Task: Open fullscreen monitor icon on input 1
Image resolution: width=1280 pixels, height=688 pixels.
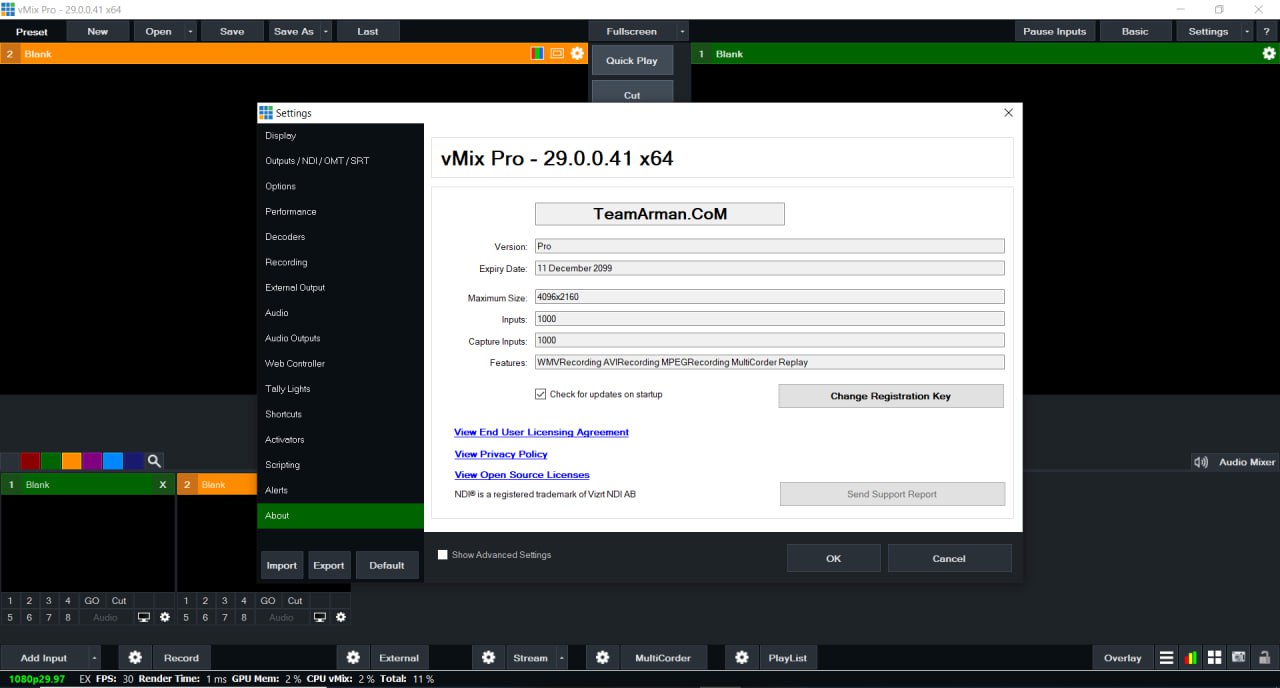Action: pyautogui.click(x=143, y=617)
